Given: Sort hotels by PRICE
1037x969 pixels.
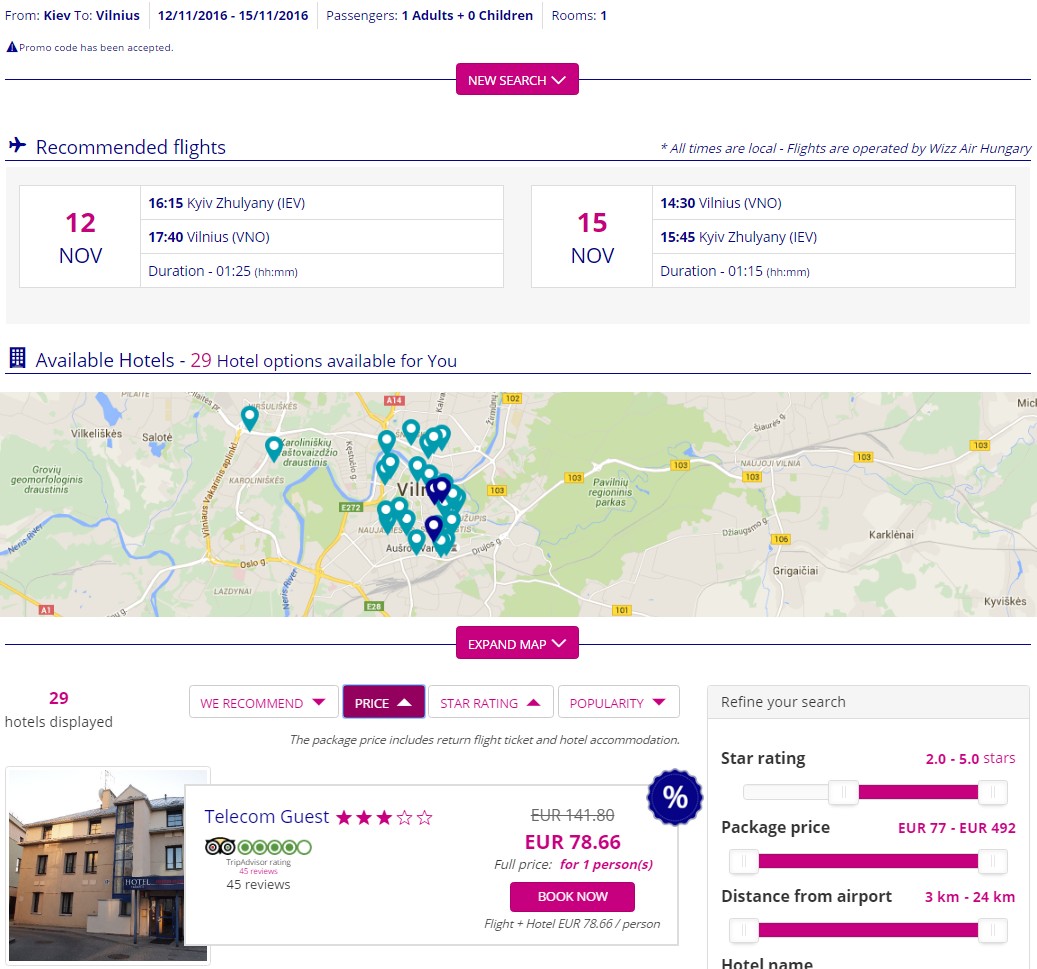Looking at the screenshot, I should [x=384, y=702].
